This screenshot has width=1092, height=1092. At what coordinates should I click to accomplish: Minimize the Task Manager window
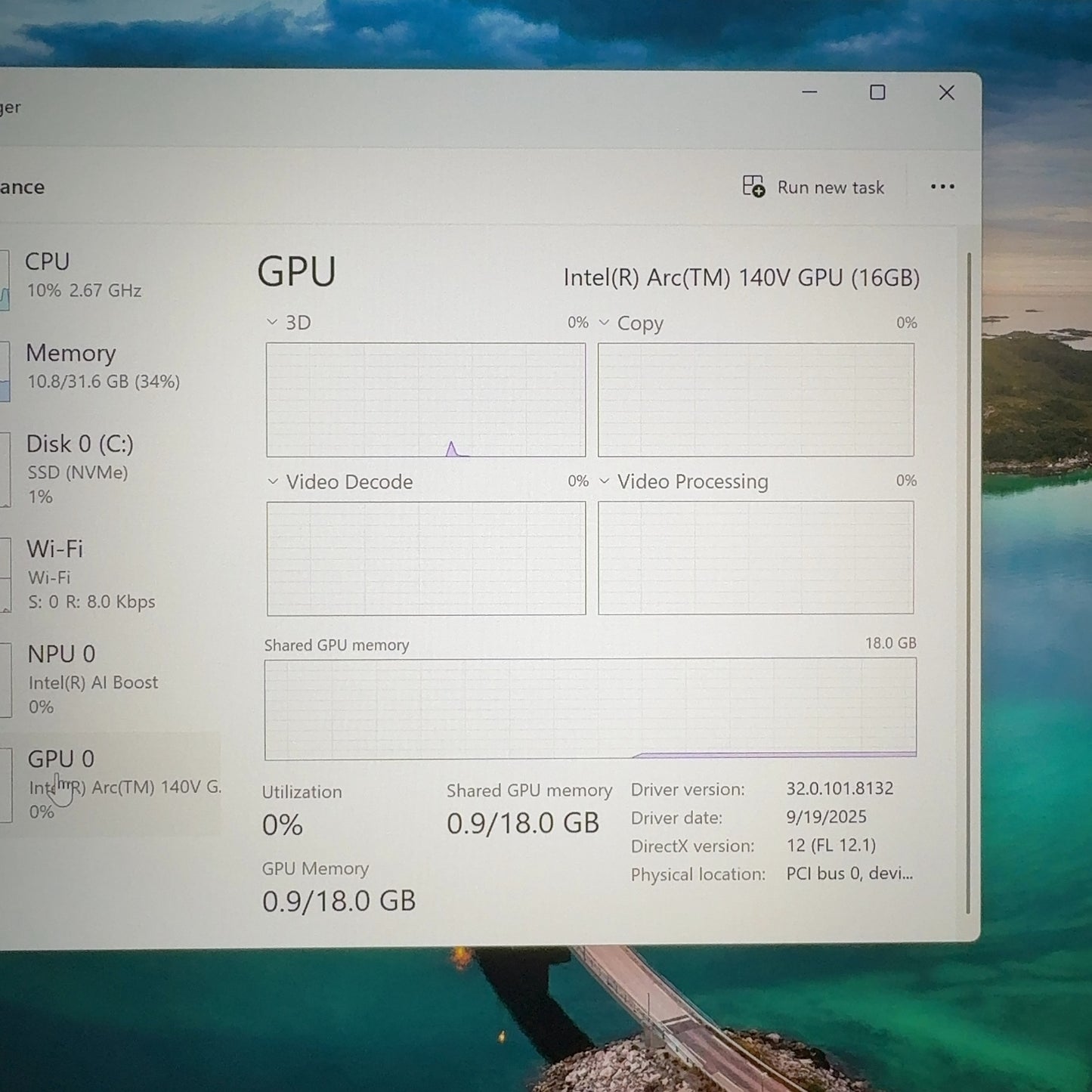tap(809, 93)
